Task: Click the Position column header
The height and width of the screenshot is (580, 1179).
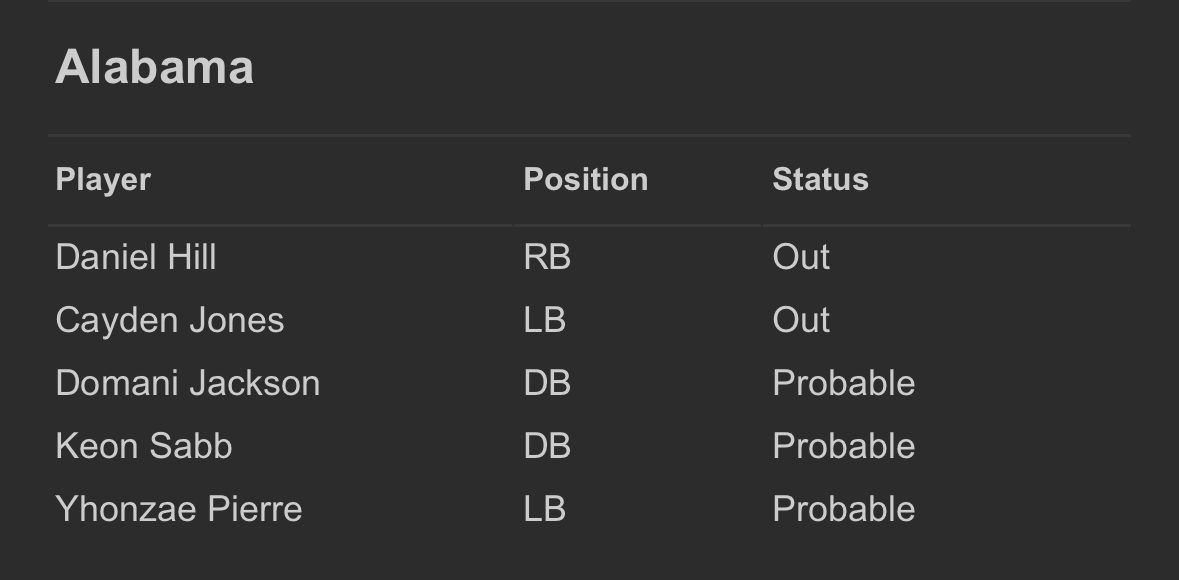Action: (585, 180)
